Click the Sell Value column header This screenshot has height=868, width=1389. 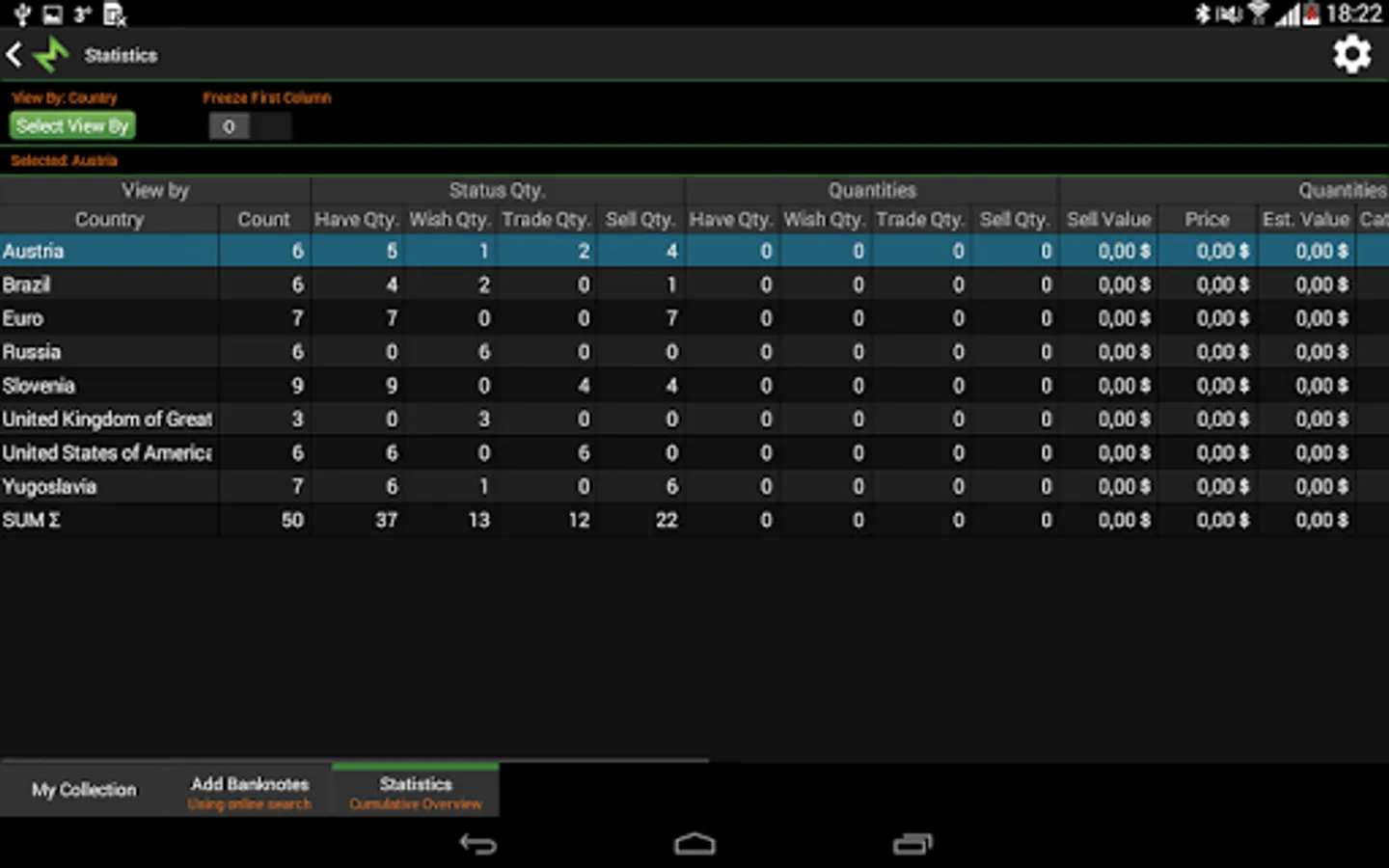pyautogui.click(x=1108, y=220)
